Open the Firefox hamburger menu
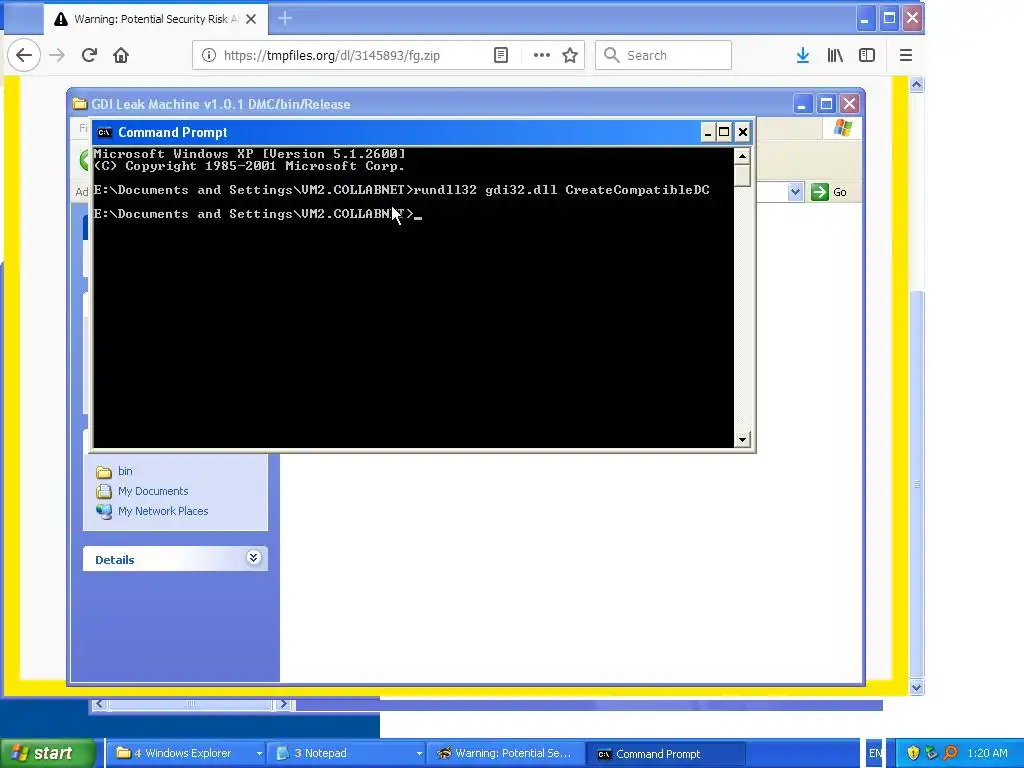 (x=906, y=56)
